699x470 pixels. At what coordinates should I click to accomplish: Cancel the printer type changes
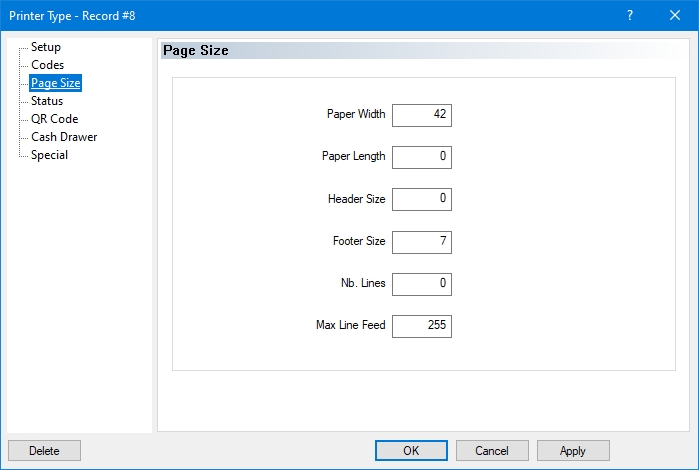point(492,451)
